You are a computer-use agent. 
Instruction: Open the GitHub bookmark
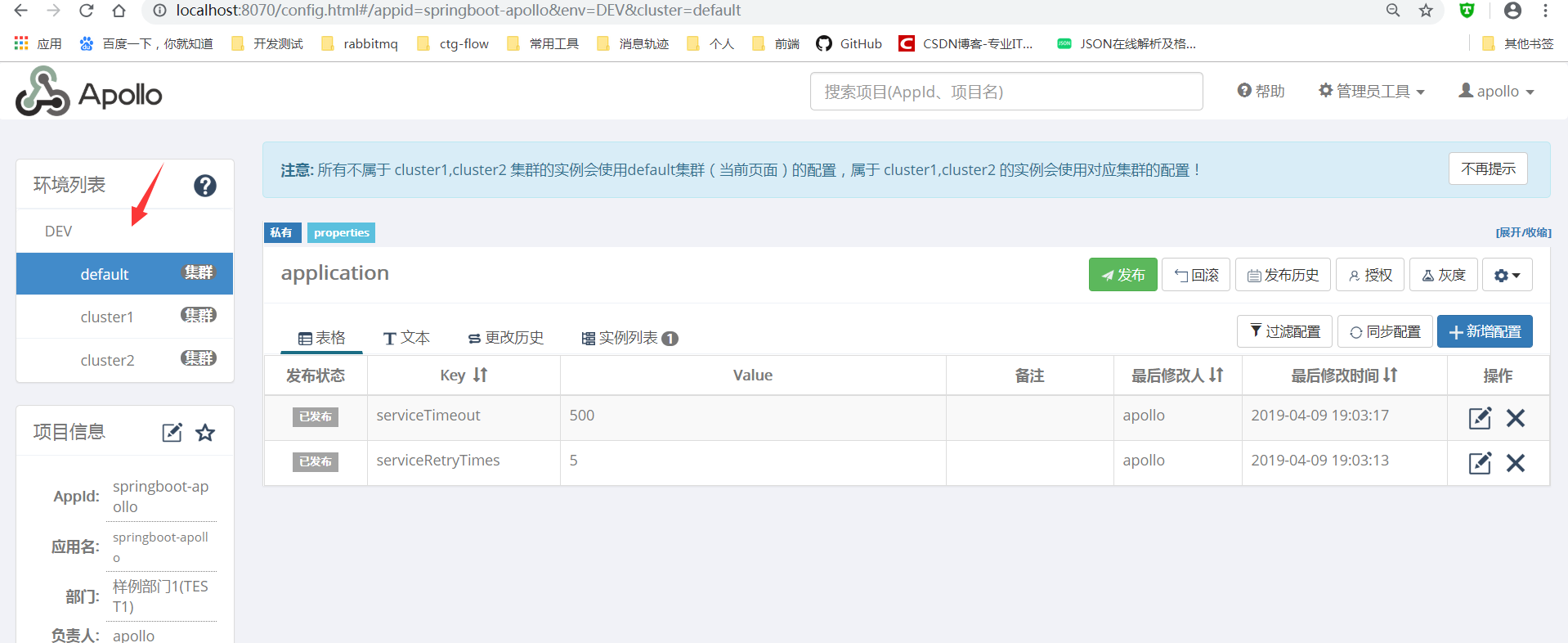tap(849, 43)
